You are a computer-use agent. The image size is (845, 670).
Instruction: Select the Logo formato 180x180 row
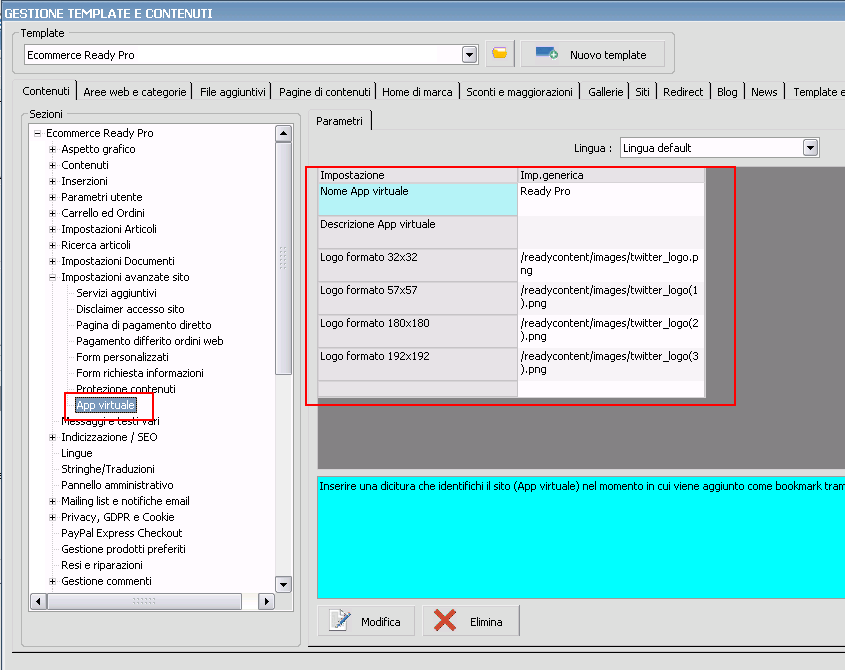coord(418,331)
